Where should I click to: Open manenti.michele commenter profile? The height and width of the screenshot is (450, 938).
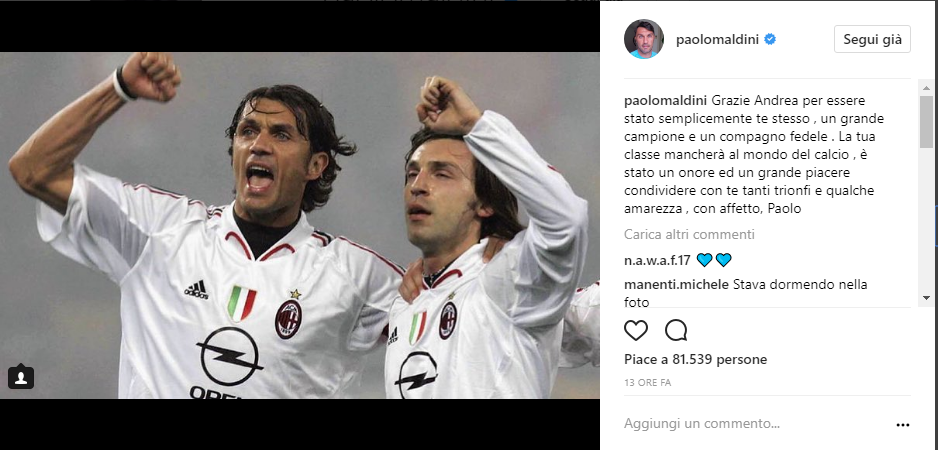click(677, 285)
